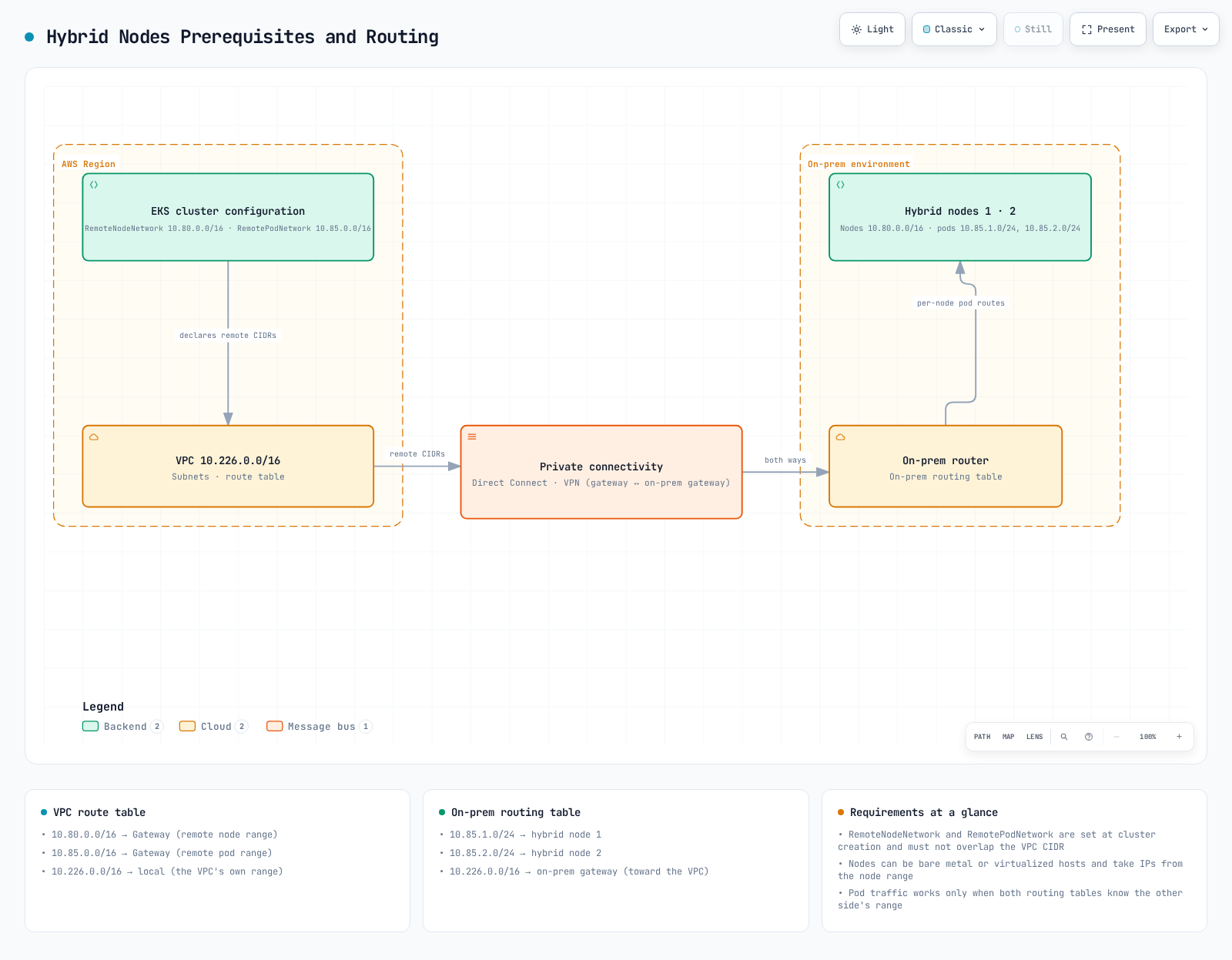
Task: Click the code icon on Hybrid nodes
Action: tap(841, 185)
